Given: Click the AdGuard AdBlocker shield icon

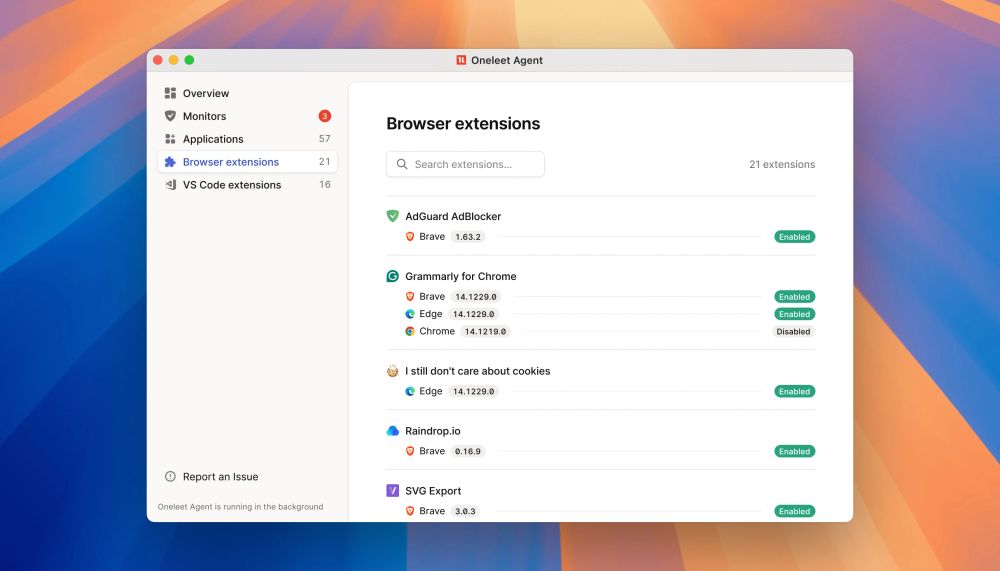Looking at the screenshot, I should (x=393, y=216).
